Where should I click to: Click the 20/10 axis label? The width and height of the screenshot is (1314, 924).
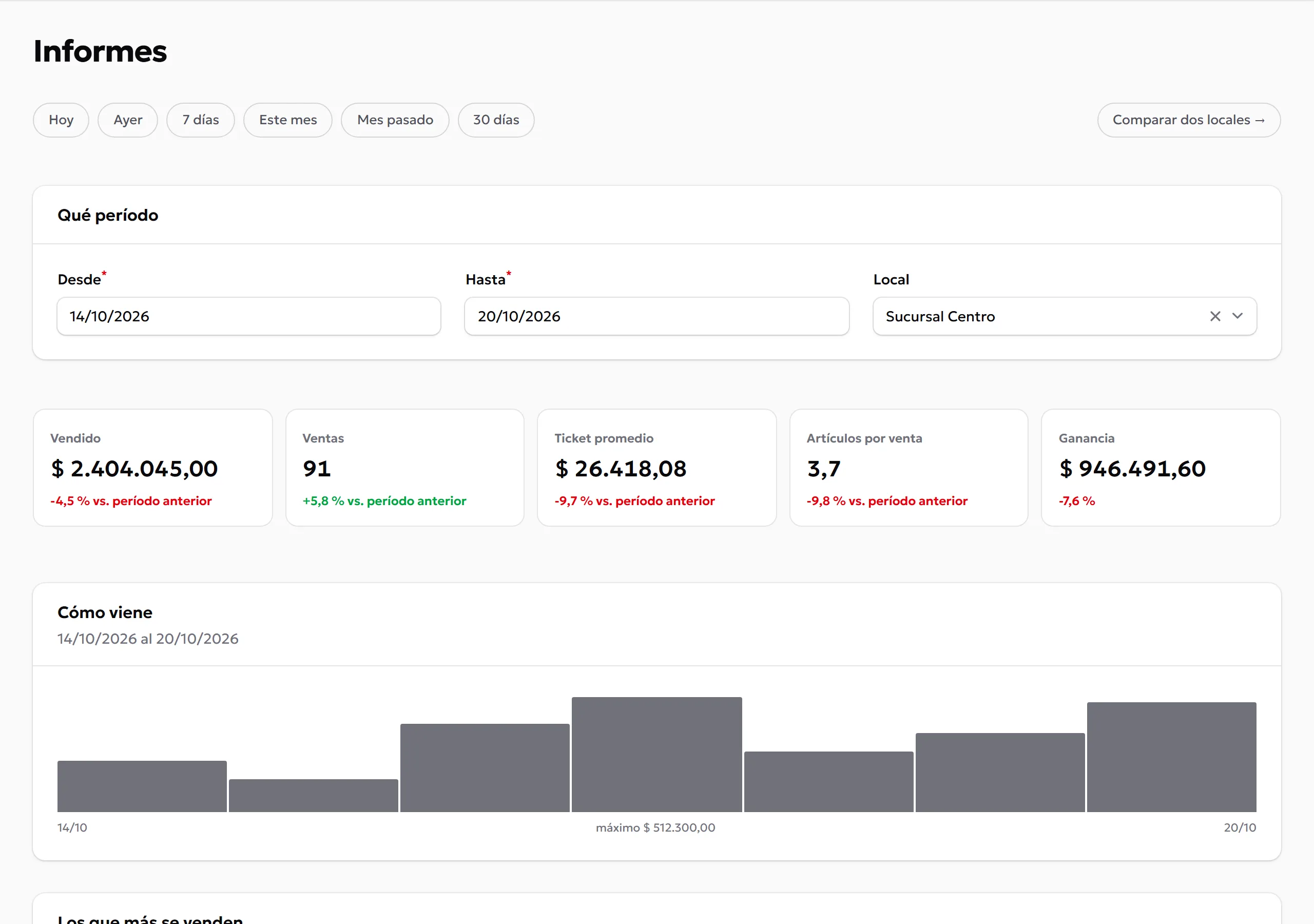[x=1240, y=827]
